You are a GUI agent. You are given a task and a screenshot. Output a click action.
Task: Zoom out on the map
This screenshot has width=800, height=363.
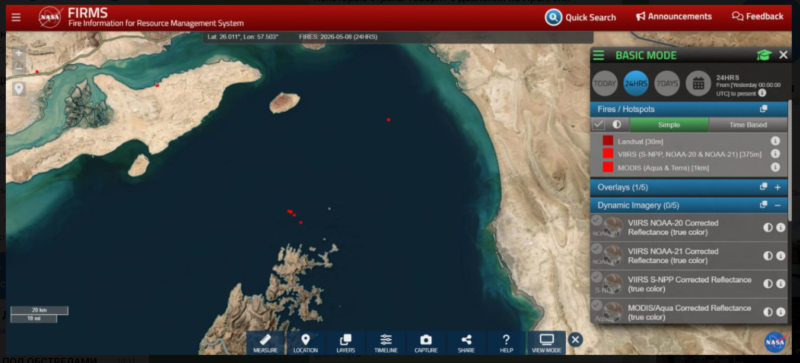pyautogui.click(x=19, y=67)
